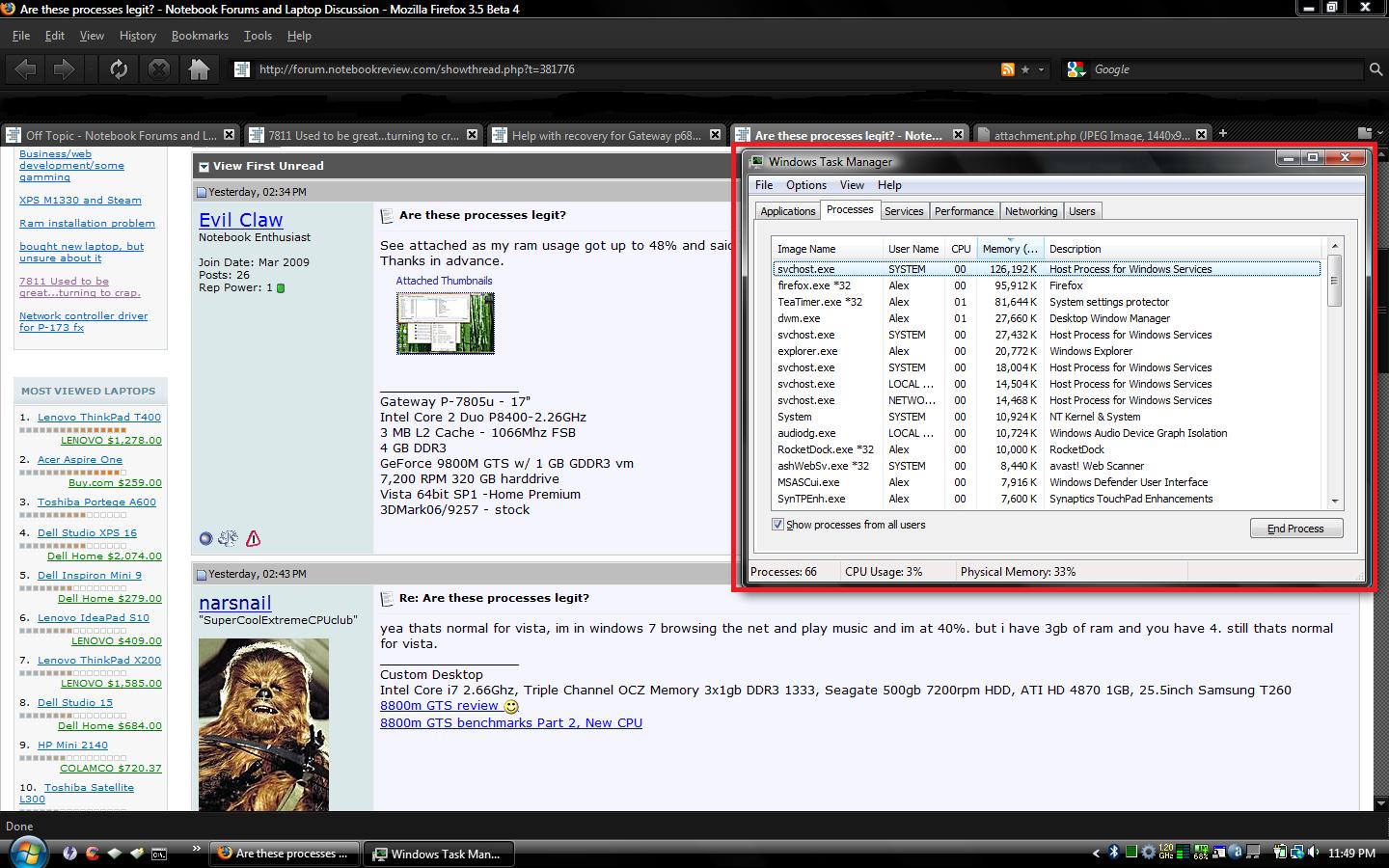Open 8800m GTS benchmarks Part 2 link

click(x=511, y=722)
